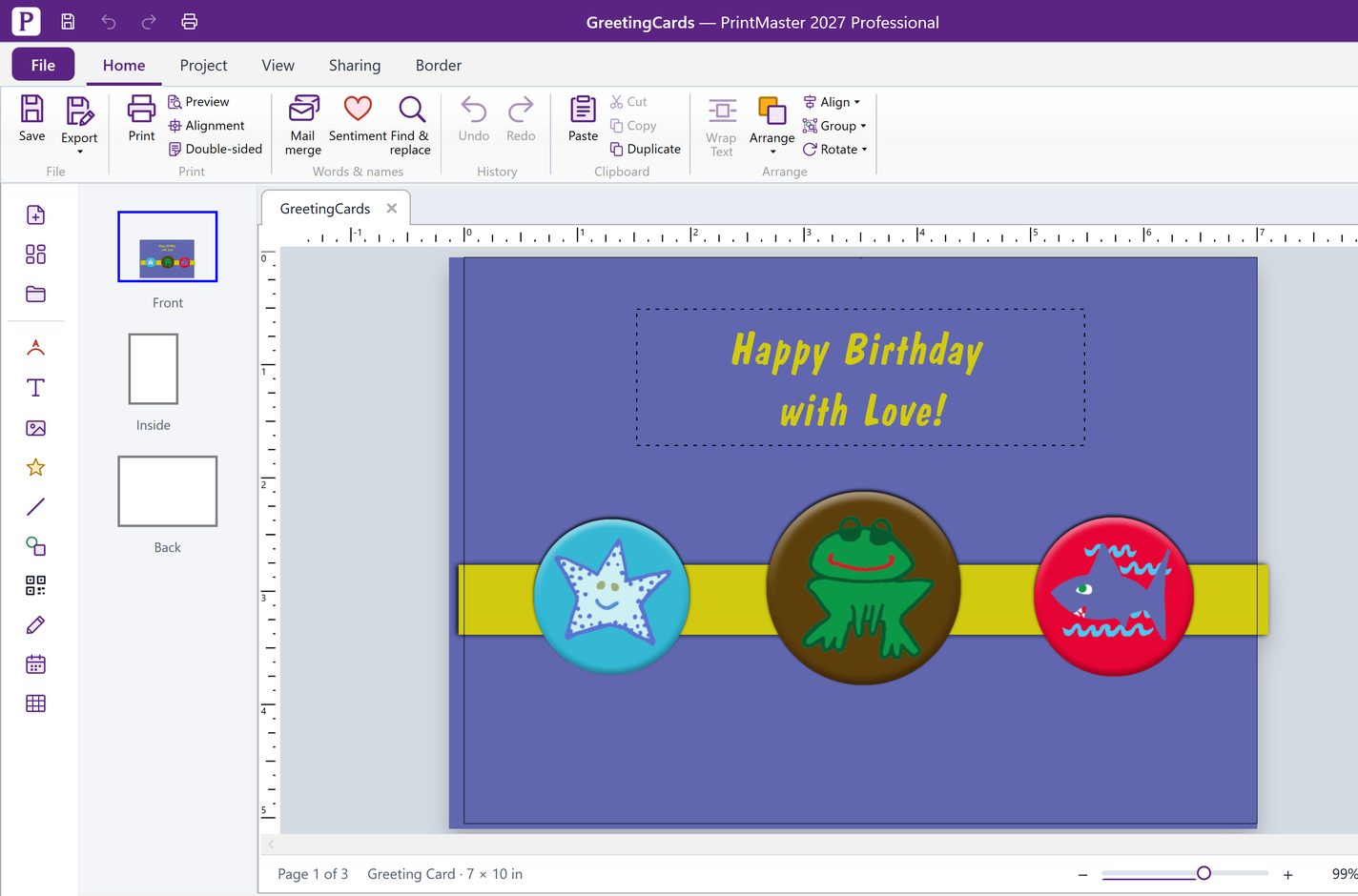The height and width of the screenshot is (896, 1358).
Task: Click the new page icon in the sidebar
Action: pyautogui.click(x=35, y=214)
